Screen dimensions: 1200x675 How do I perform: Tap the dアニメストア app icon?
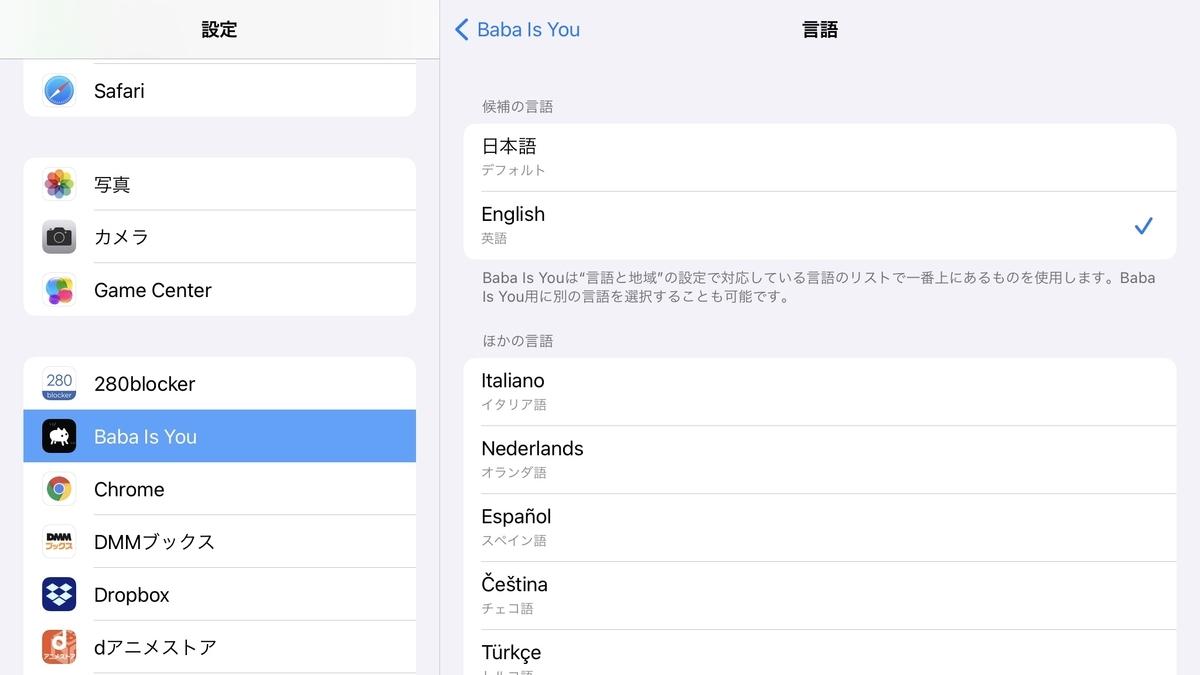coord(59,647)
